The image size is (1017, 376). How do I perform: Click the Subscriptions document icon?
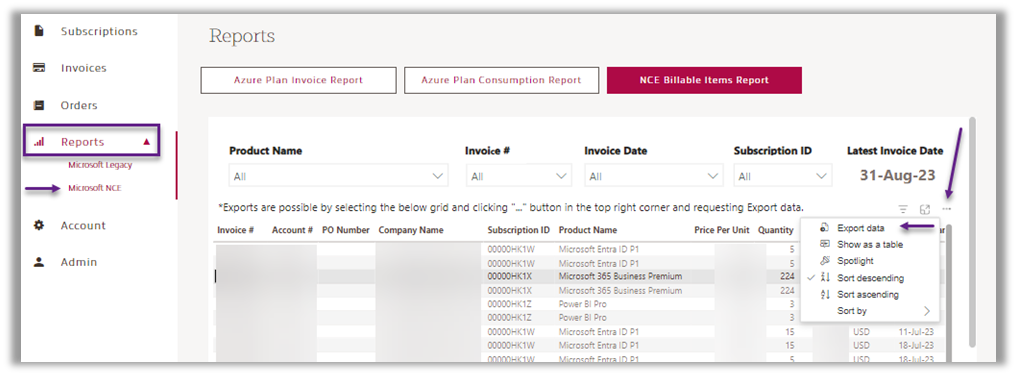[x=40, y=30]
